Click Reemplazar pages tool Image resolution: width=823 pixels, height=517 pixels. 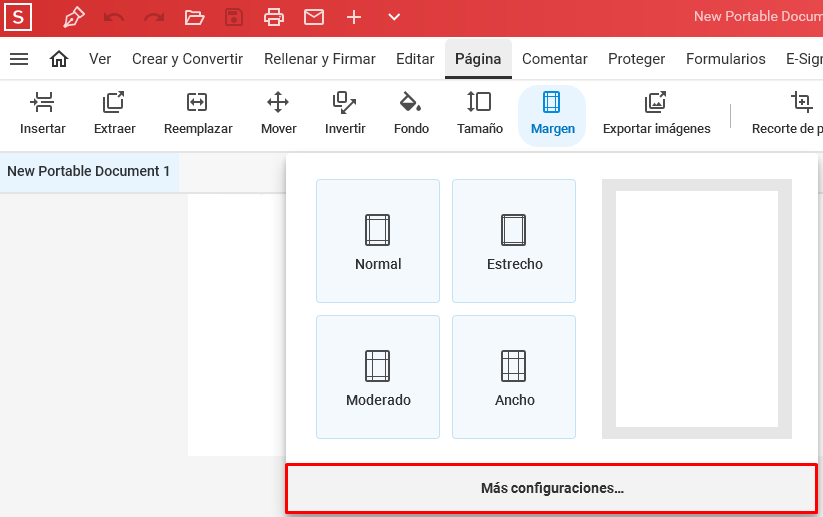click(x=198, y=114)
